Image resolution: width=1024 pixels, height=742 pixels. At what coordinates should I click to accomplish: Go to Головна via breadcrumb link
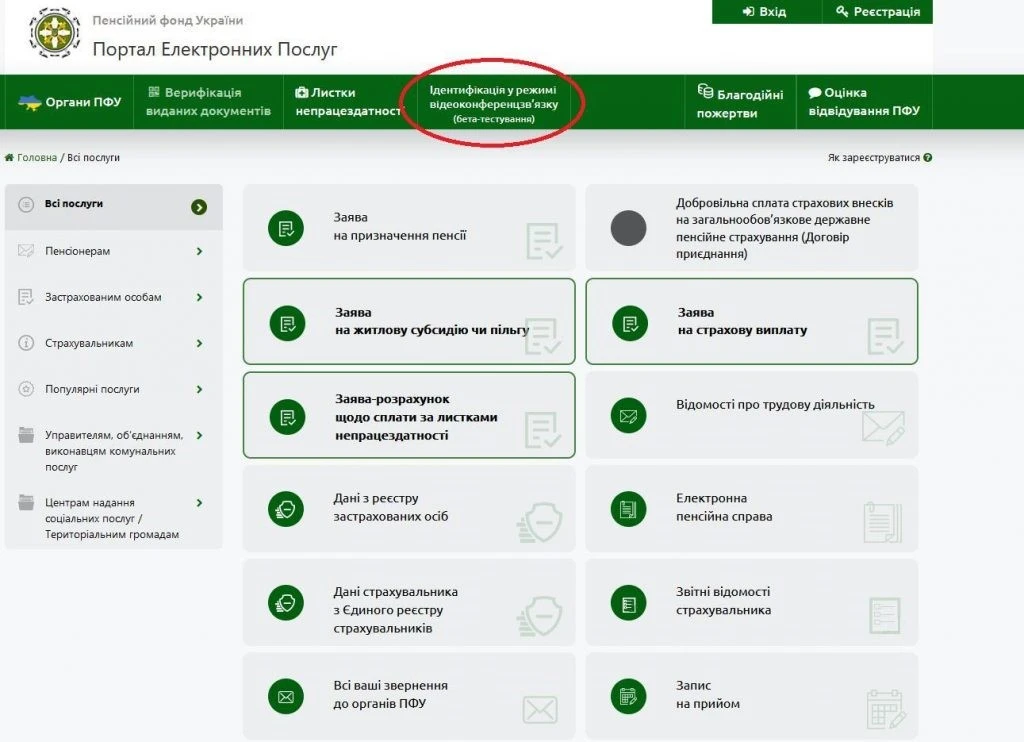[x=36, y=158]
